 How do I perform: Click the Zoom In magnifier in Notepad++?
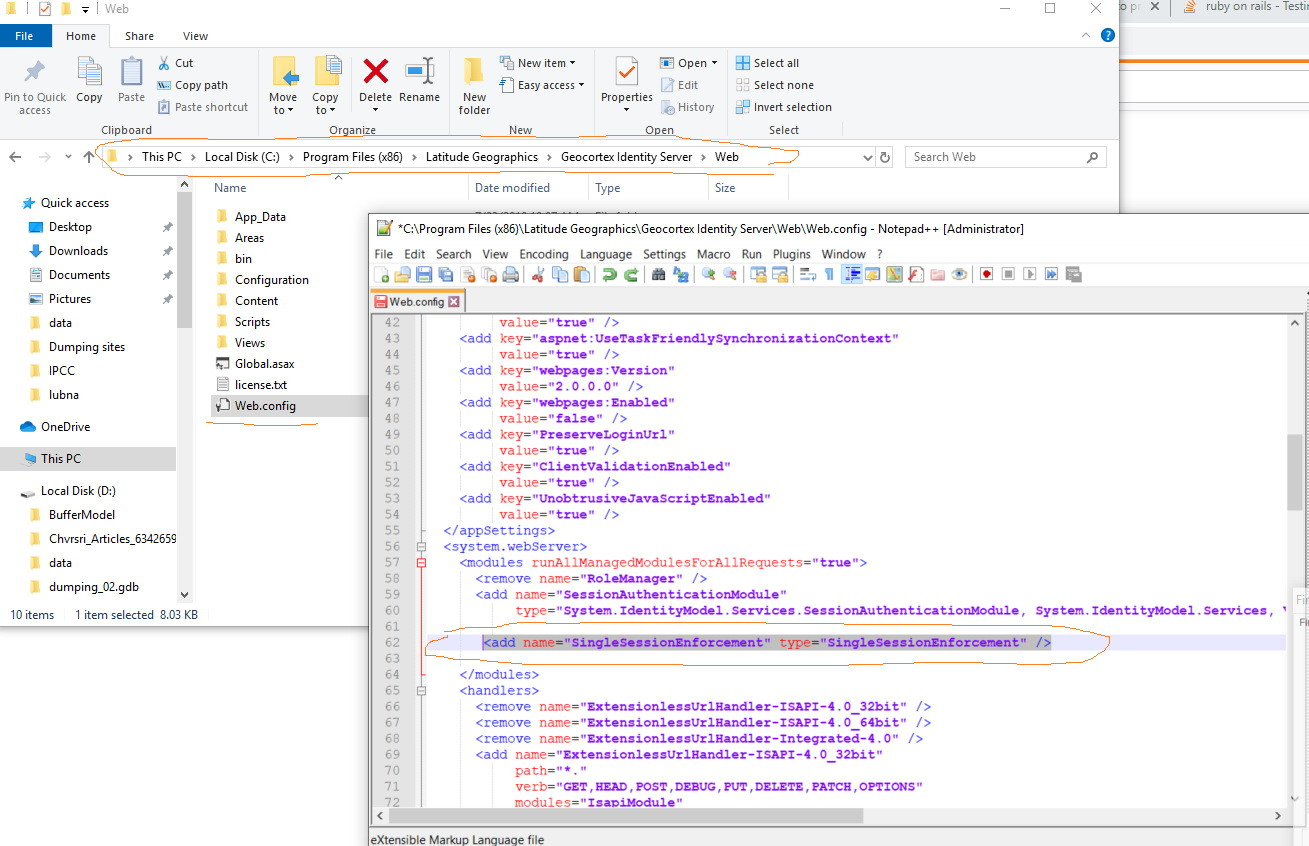708,275
